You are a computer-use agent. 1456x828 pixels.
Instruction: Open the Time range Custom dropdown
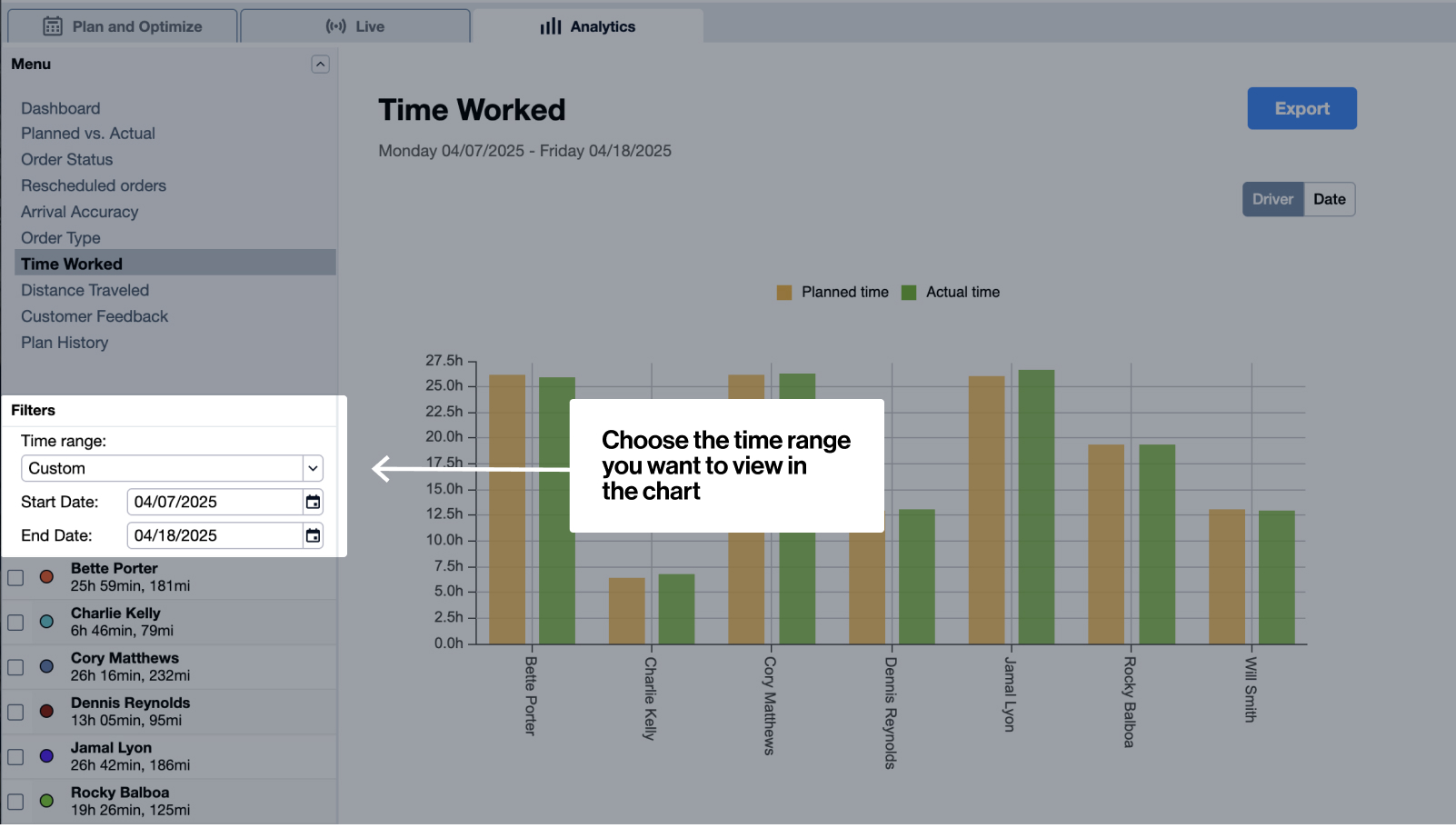172,468
